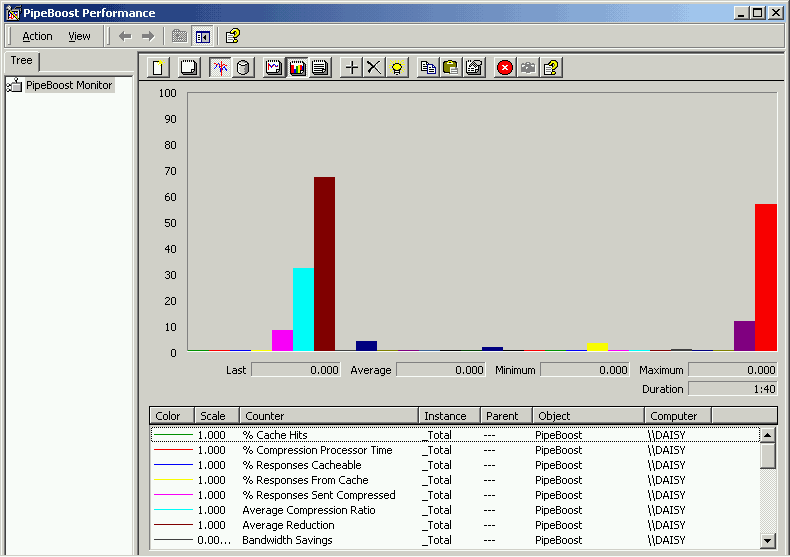Switch to View Chart mode
790x557 pixels.
[274, 68]
